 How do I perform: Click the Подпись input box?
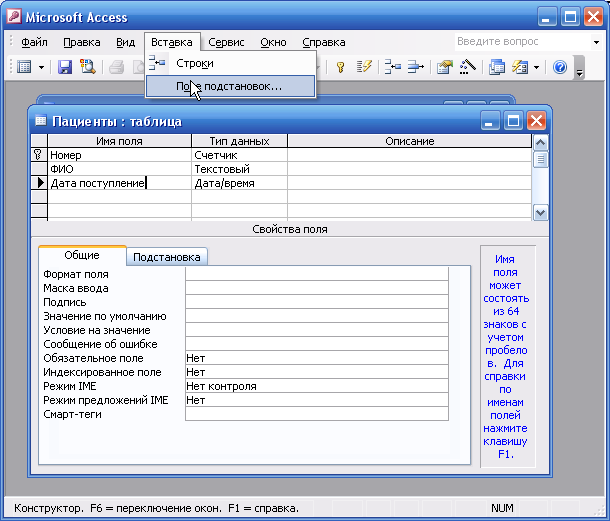click(317, 302)
